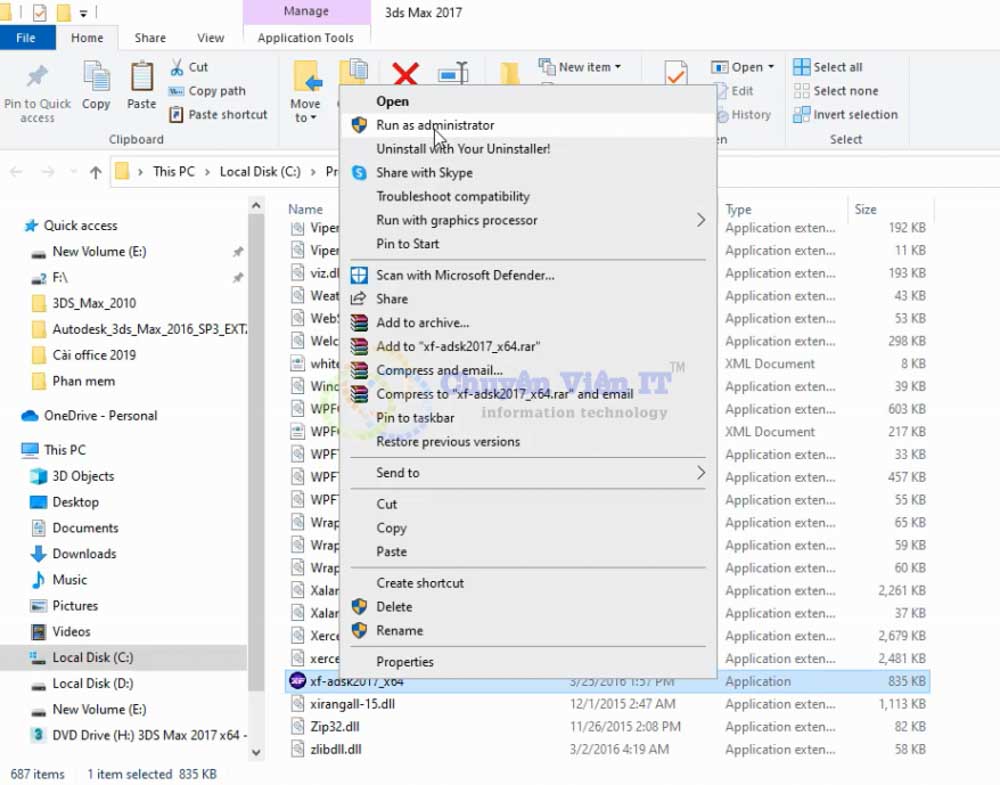This screenshot has width=1000, height=785.
Task: Select Troubleshoot compatibility option
Action: tap(527, 196)
